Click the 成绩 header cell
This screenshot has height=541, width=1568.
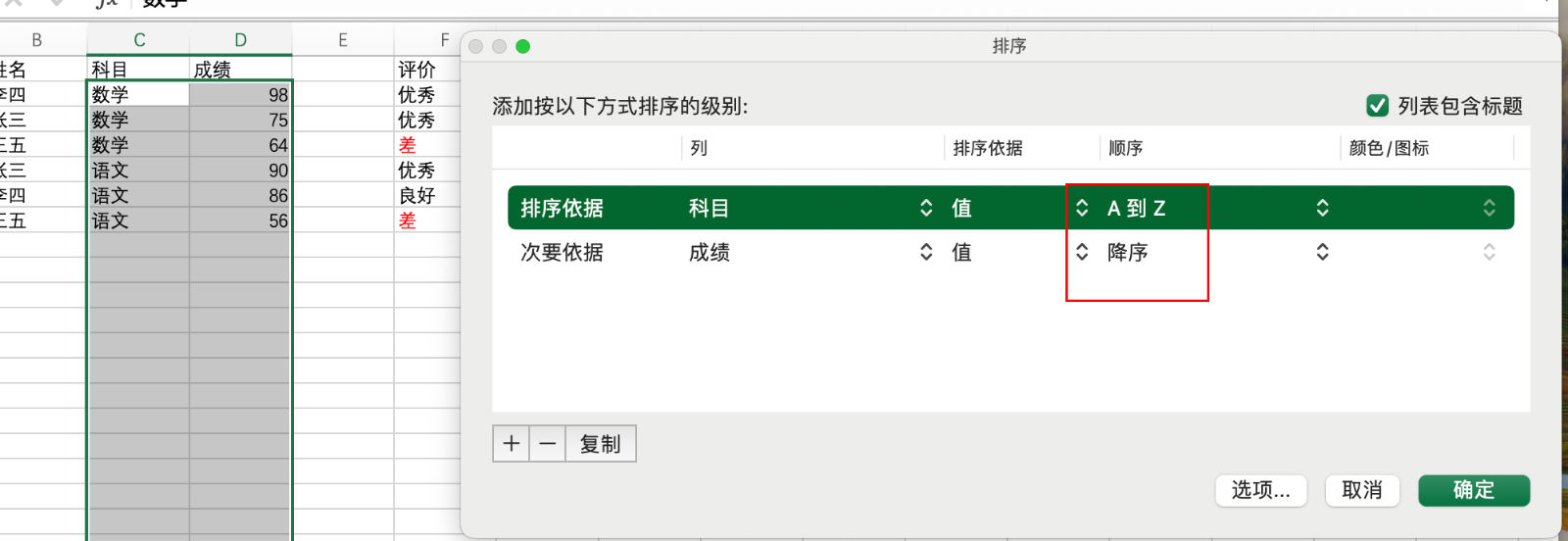click(241, 70)
